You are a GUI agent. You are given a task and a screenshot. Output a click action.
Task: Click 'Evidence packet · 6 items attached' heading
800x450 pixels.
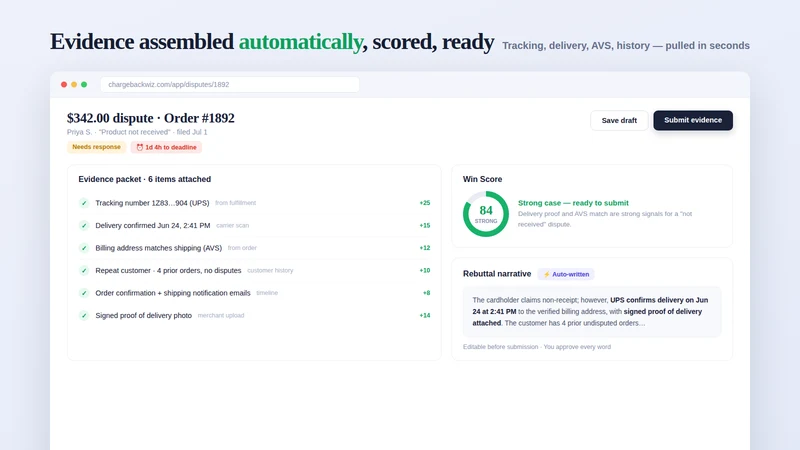pos(144,179)
